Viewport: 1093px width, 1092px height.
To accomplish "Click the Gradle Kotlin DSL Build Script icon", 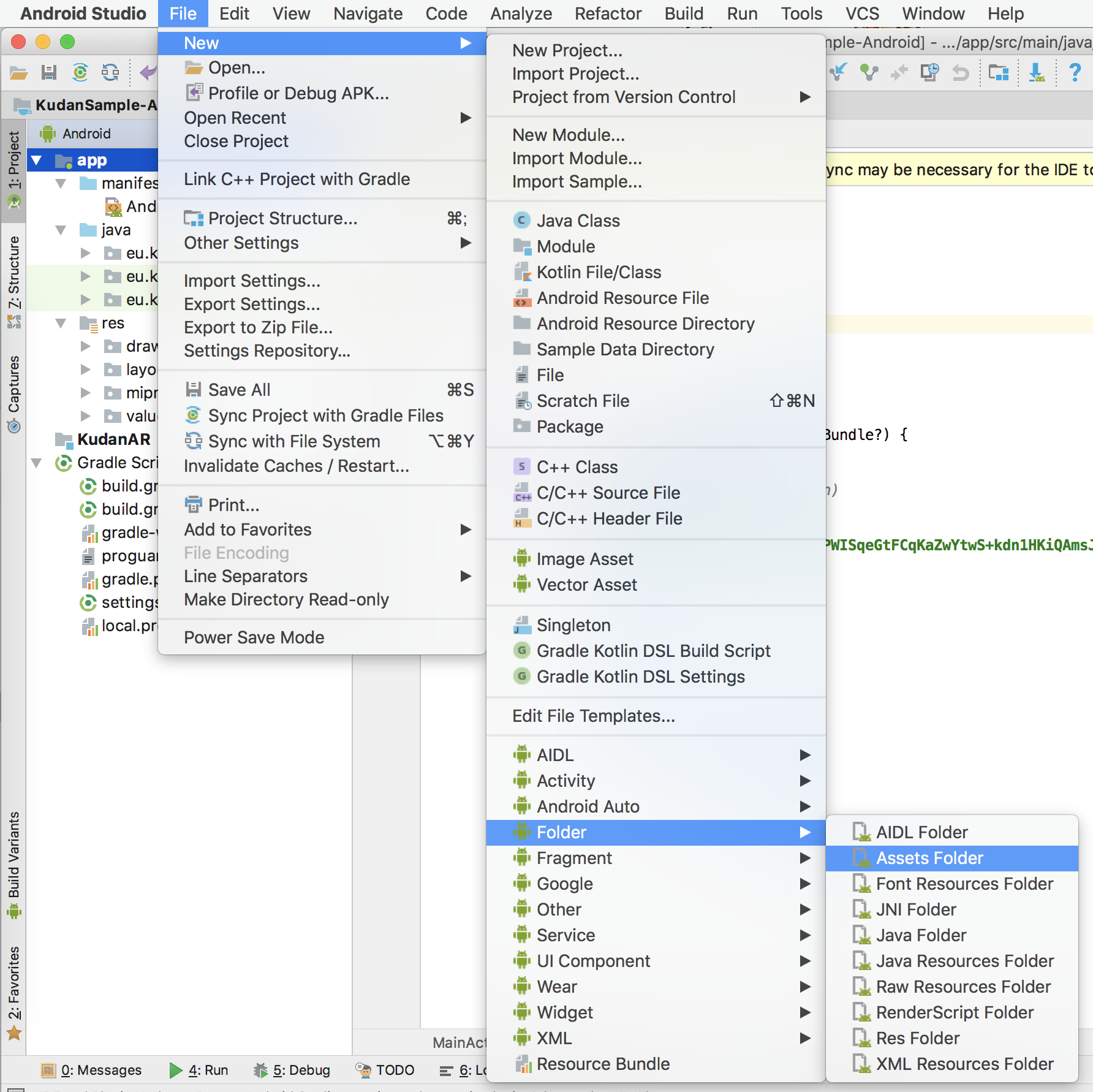I will pos(521,651).
